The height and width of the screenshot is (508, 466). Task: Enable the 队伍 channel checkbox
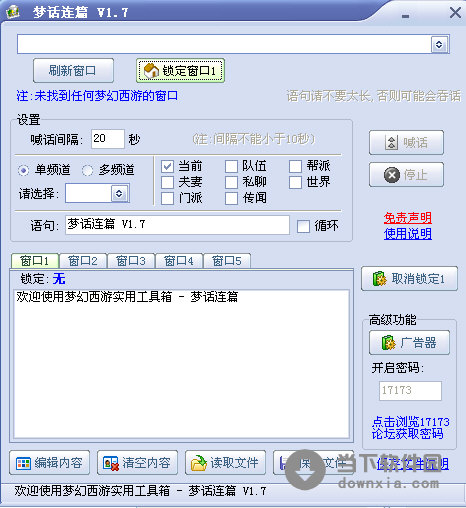(x=231, y=166)
